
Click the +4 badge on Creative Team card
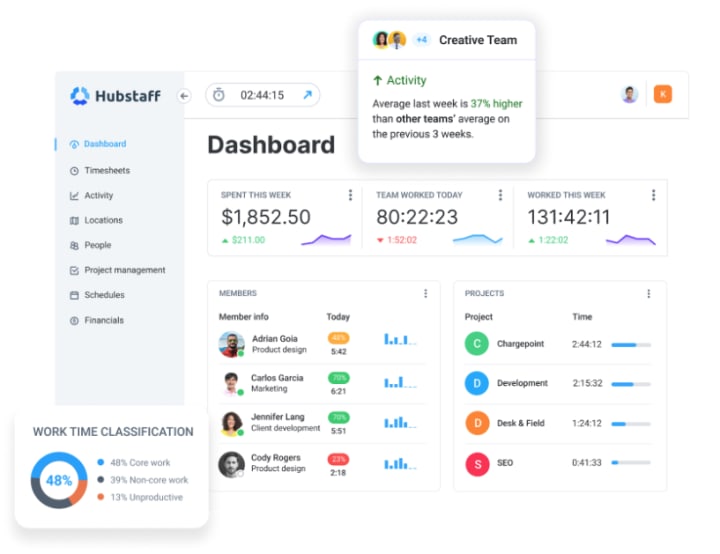[422, 40]
